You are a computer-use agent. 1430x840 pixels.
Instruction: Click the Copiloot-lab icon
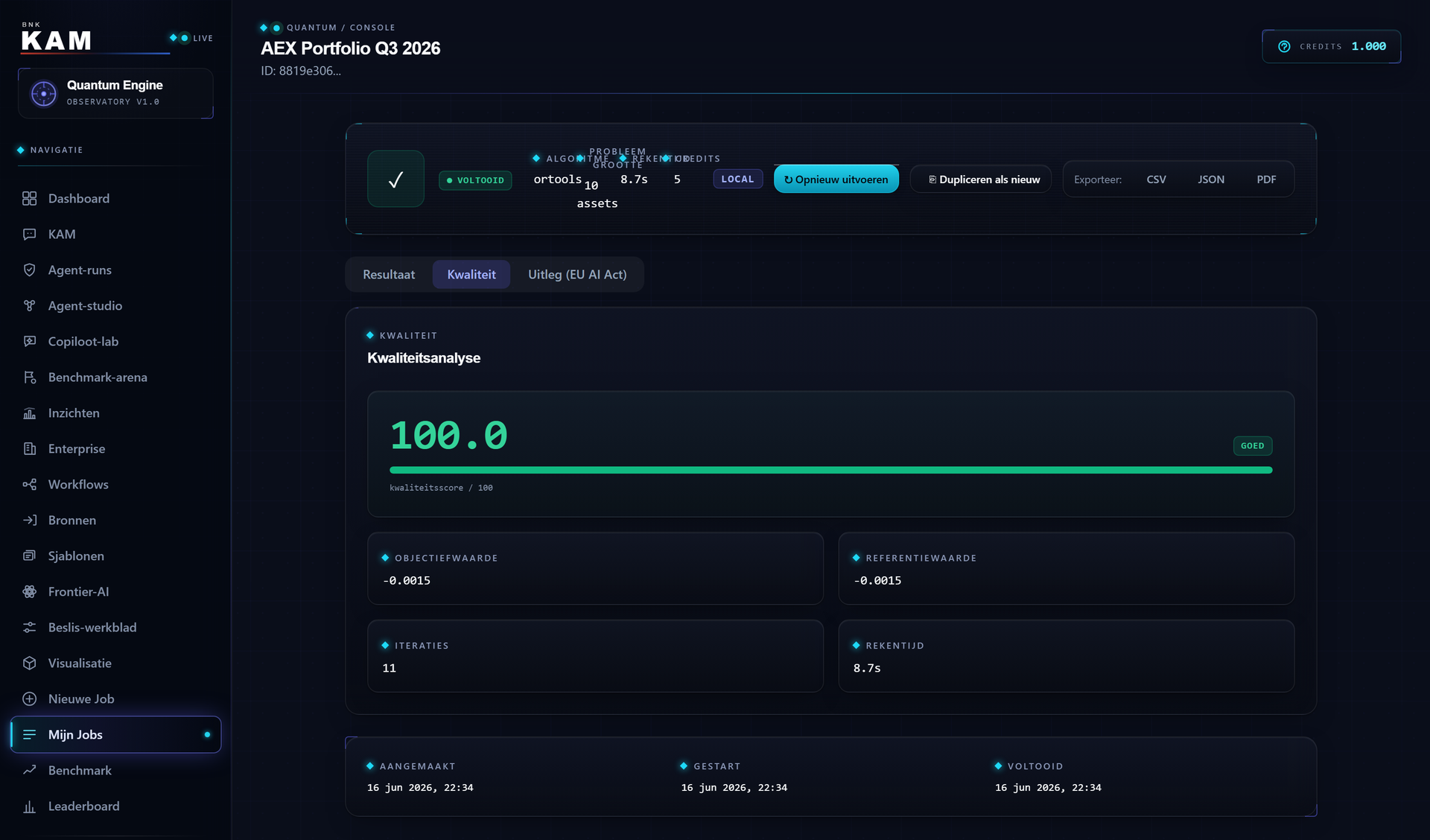tap(29, 342)
